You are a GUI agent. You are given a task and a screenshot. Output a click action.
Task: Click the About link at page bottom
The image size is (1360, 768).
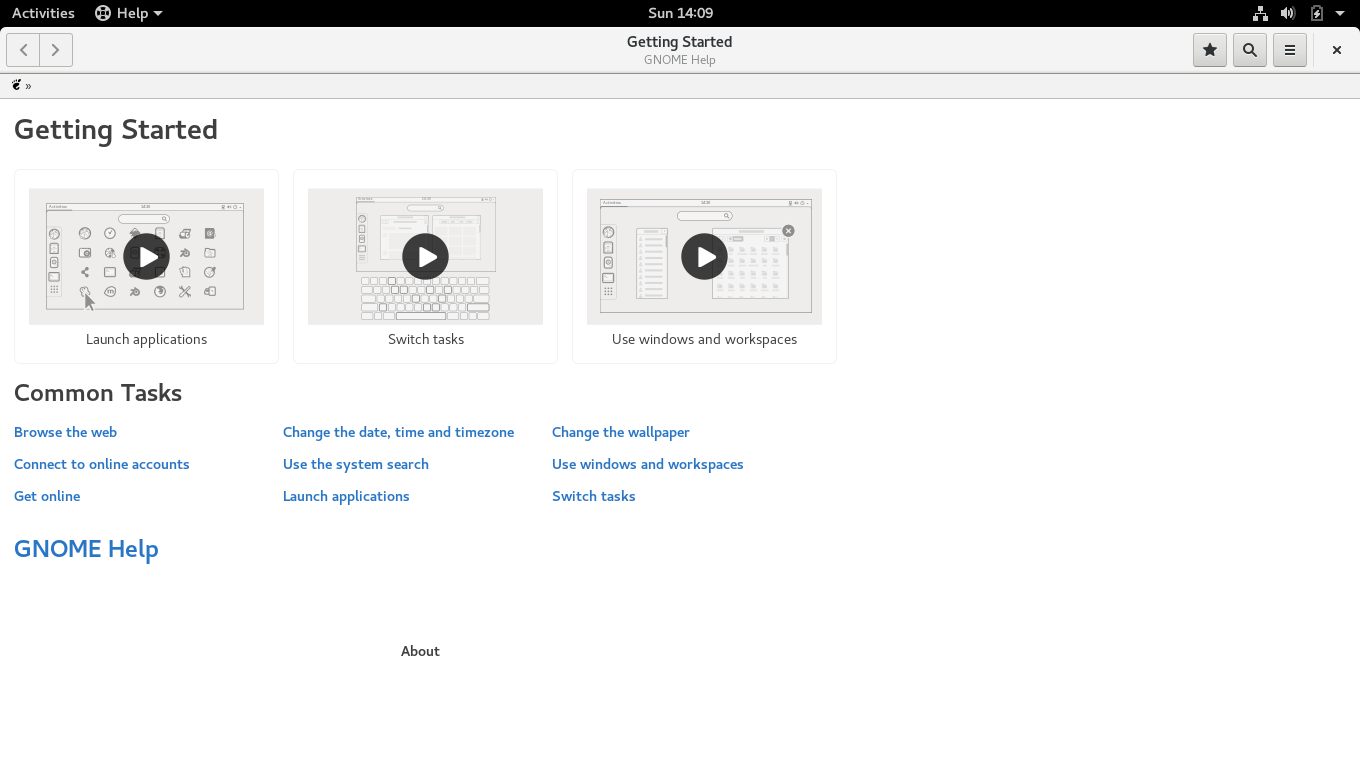(x=420, y=651)
